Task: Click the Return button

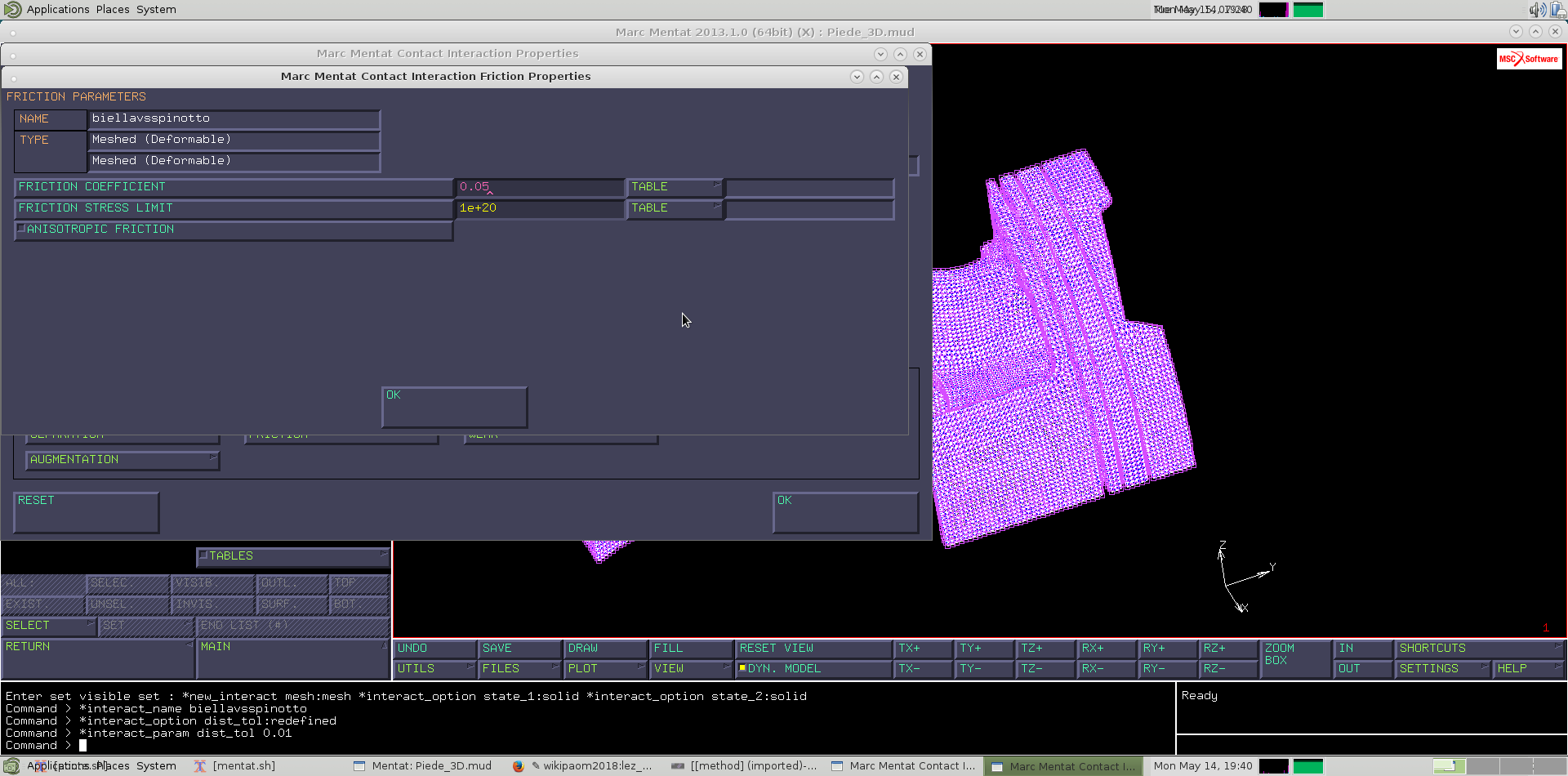Action: coord(98,658)
